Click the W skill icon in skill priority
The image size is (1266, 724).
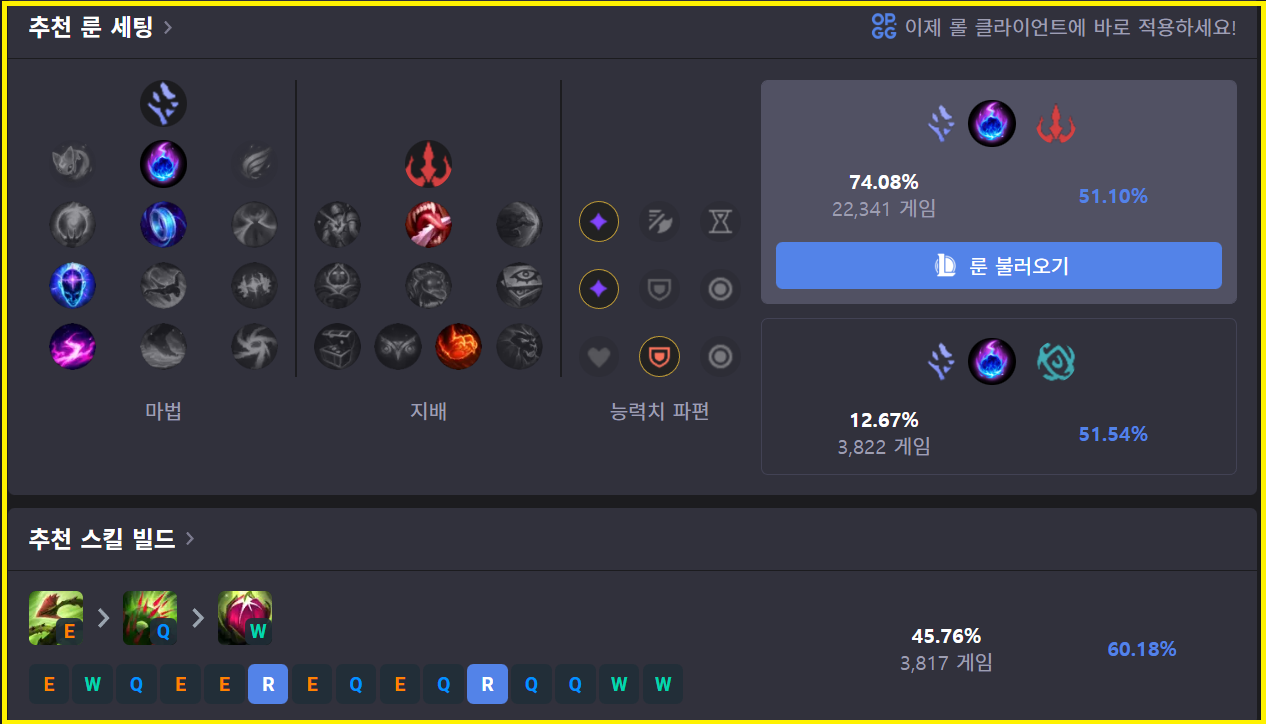245,618
